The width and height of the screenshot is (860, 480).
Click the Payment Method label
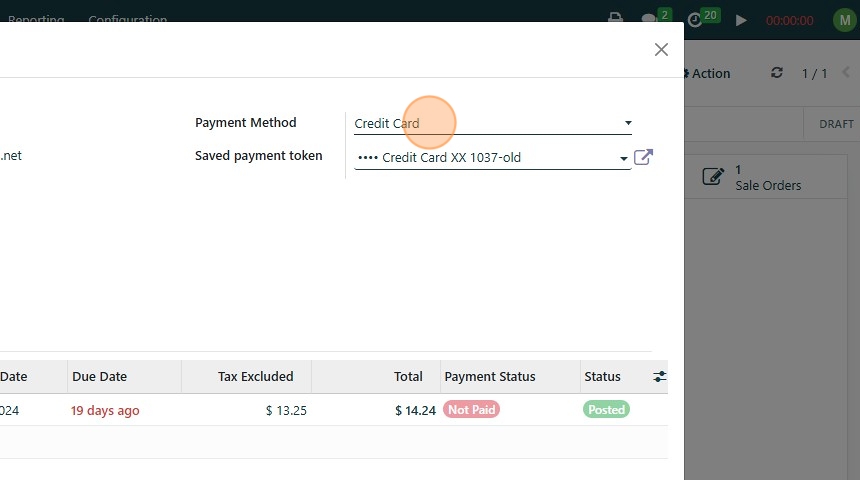click(x=246, y=122)
